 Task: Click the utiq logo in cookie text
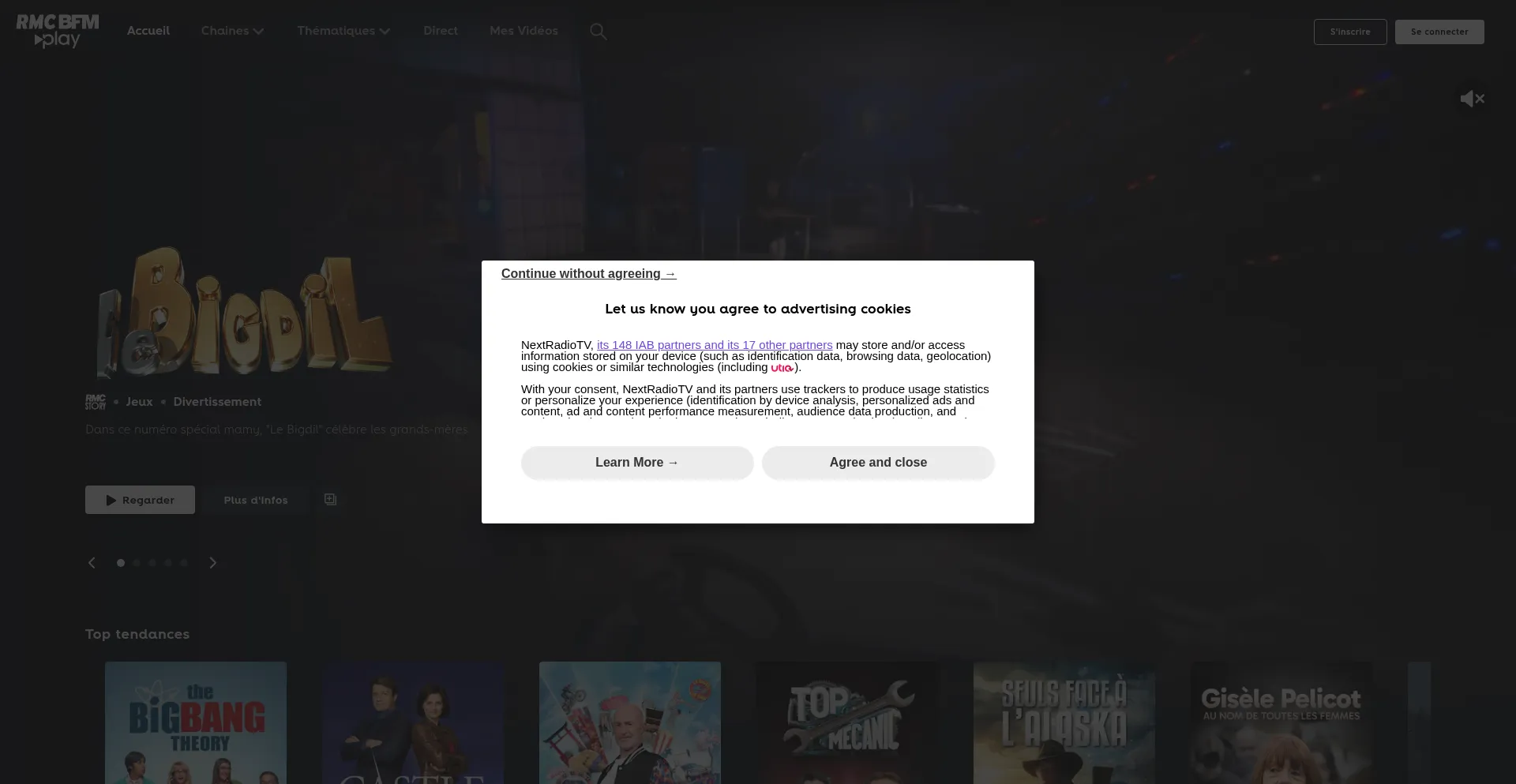[x=782, y=368]
